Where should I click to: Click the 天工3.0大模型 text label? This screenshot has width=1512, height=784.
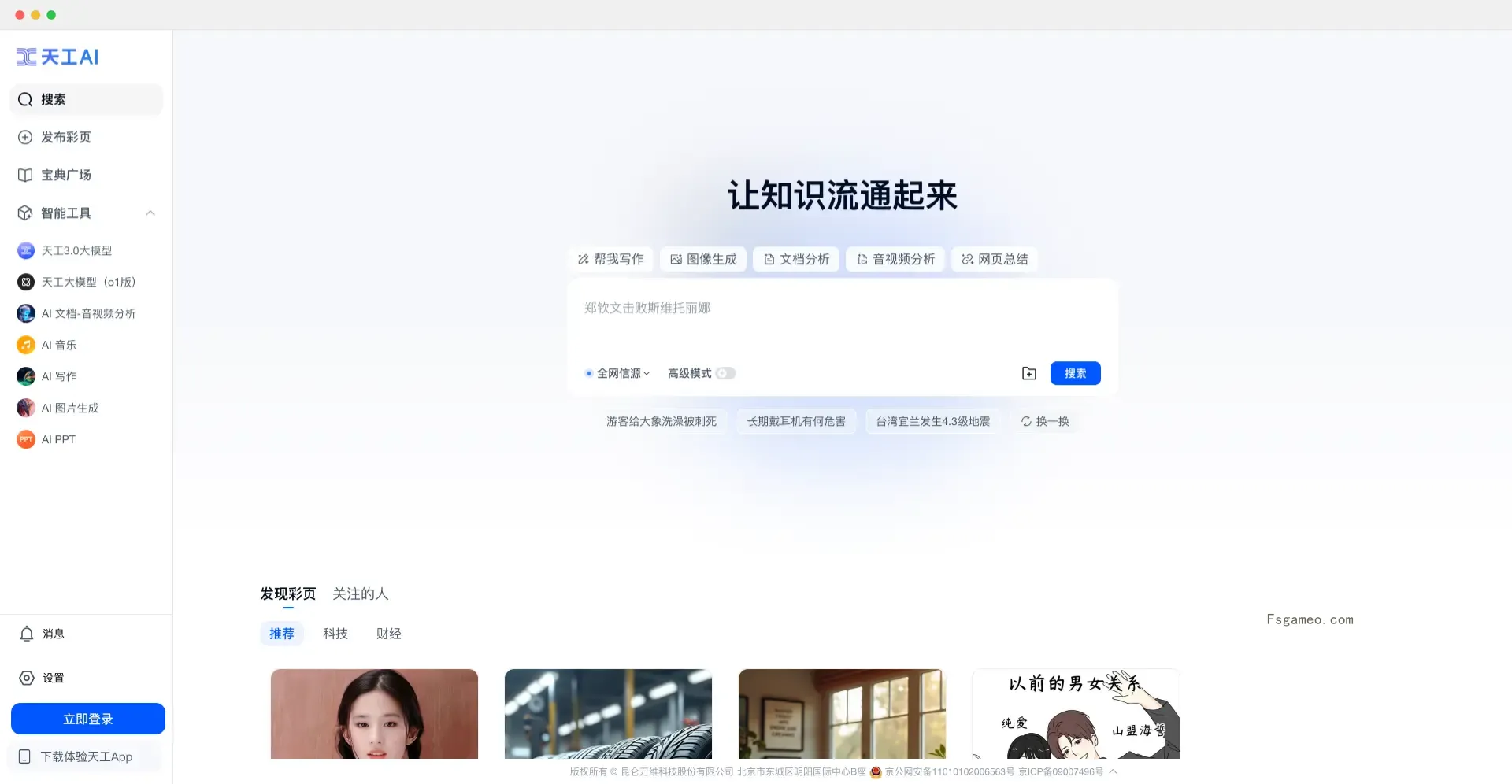[x=76, y=250]
